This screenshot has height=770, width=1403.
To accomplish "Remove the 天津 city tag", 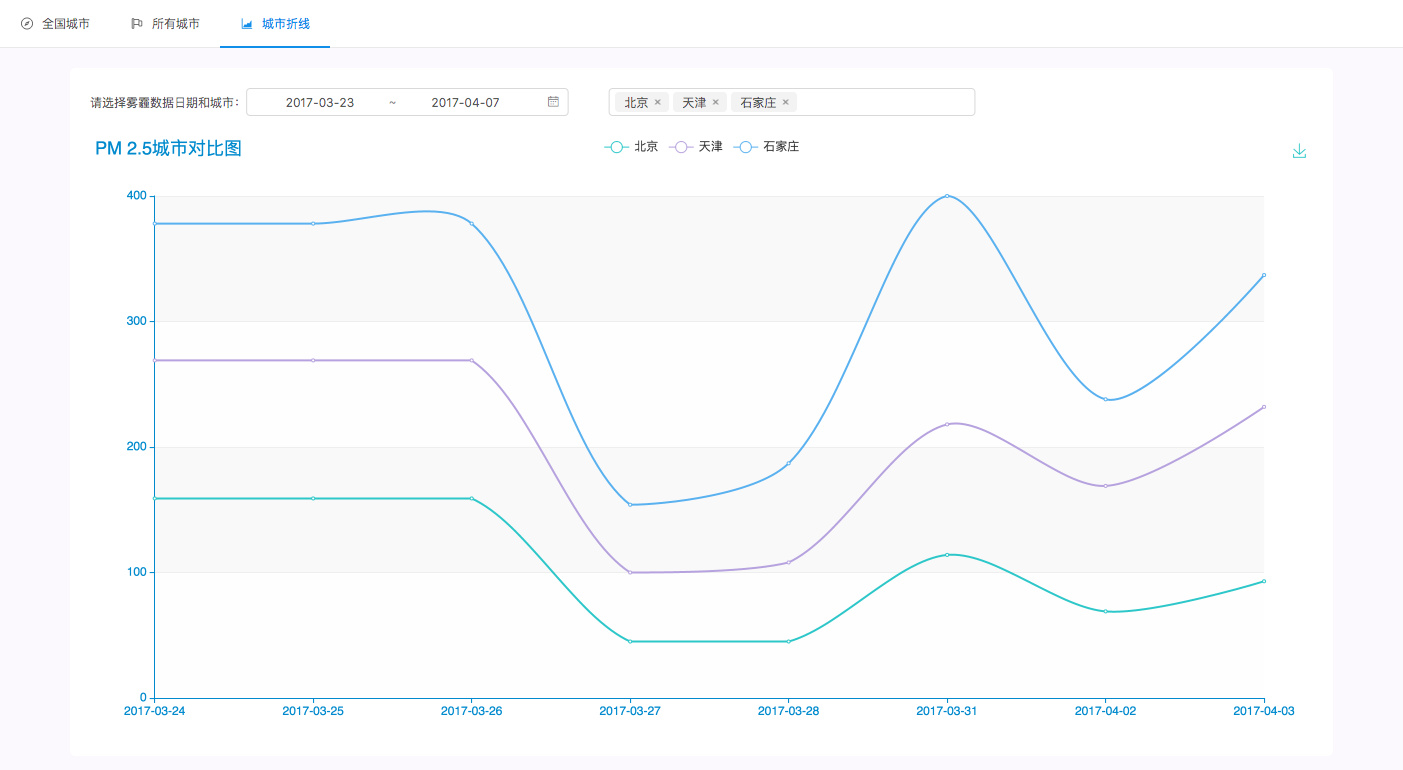I will [x=716, y=102].
